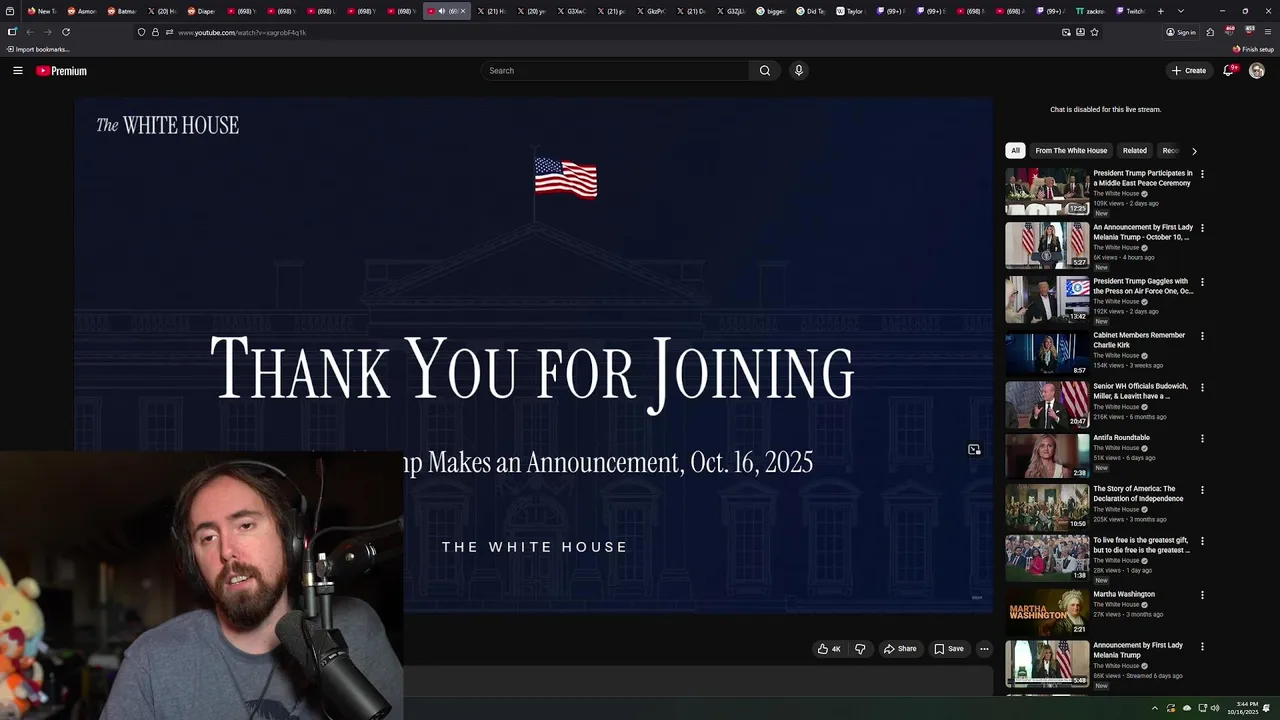This screenshot has width=1280, height=720.
Task: Open Martha Washington video thumbnail
Action: [x=1047, y=612]
